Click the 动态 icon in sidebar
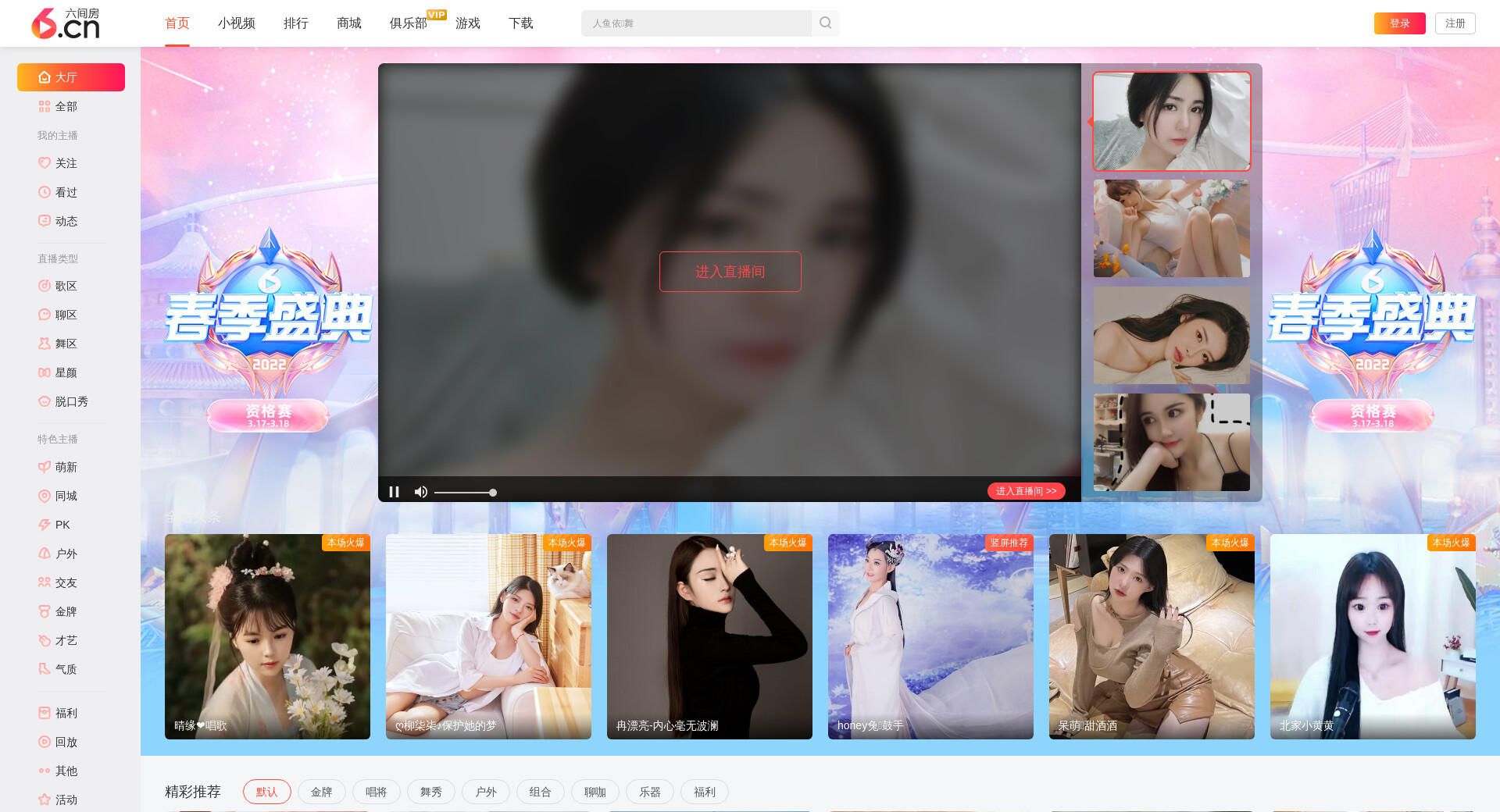The height and width of the screenshot is (812, 1500). (x=45, y=221)
